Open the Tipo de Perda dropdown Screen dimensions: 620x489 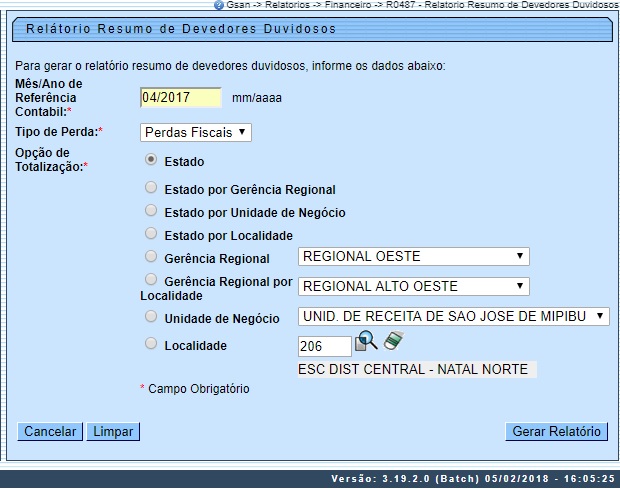pyautogui.click(x=195, y=132)
